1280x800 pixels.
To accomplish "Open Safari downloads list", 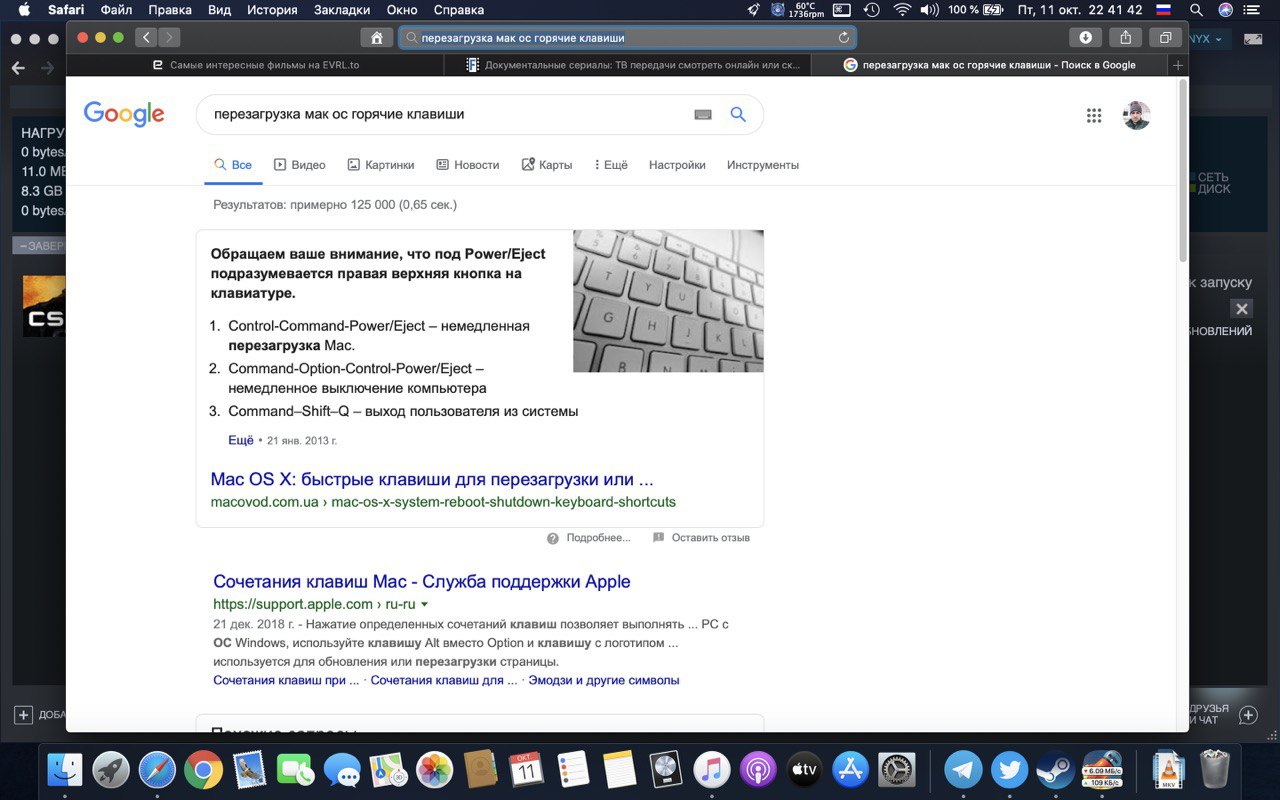I will [1085, 38].
